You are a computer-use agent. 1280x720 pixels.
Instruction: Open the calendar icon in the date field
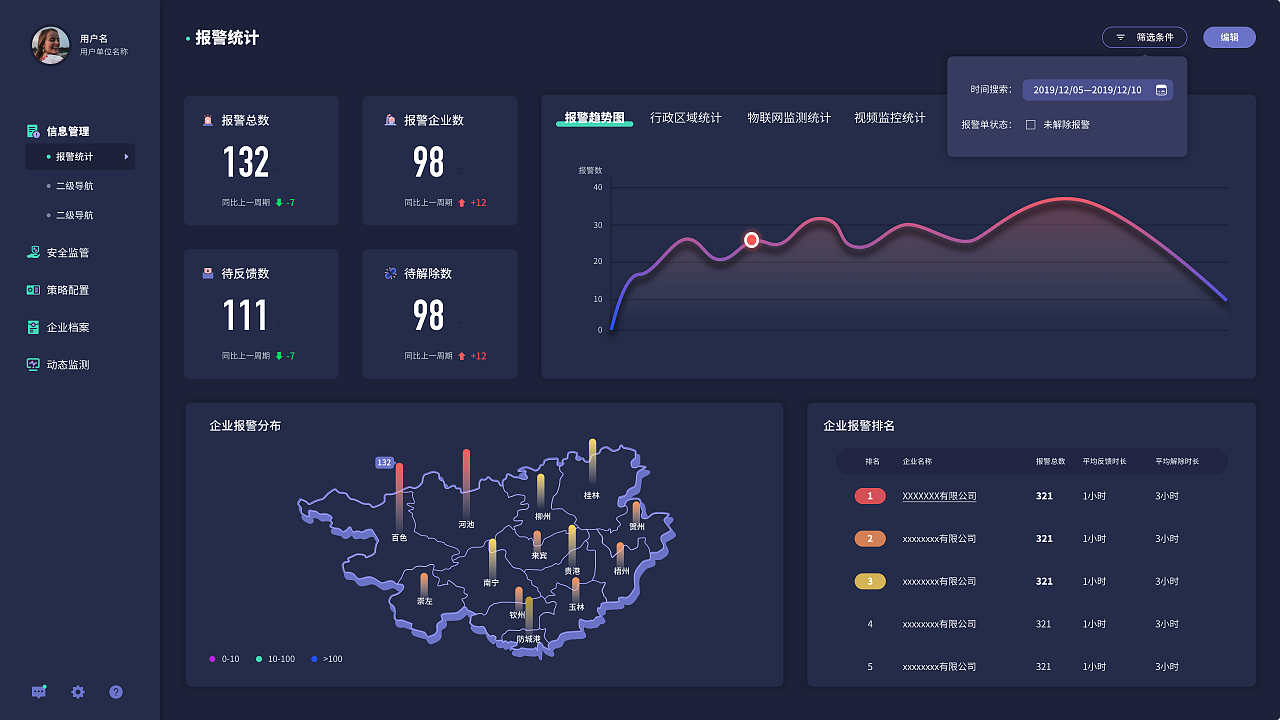[x=1161, y=89]
